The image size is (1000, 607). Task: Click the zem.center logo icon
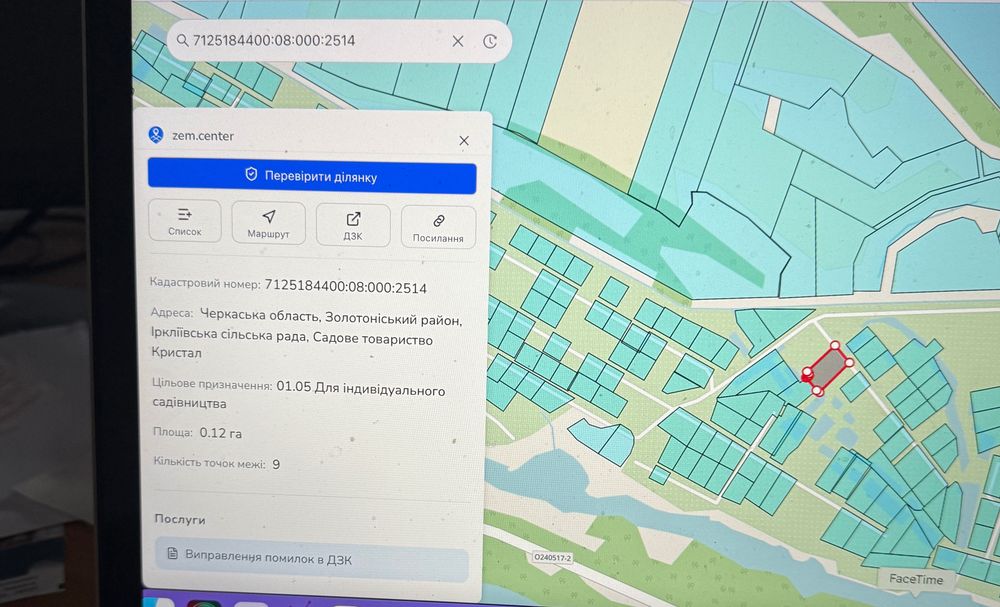tap(156, 135)
